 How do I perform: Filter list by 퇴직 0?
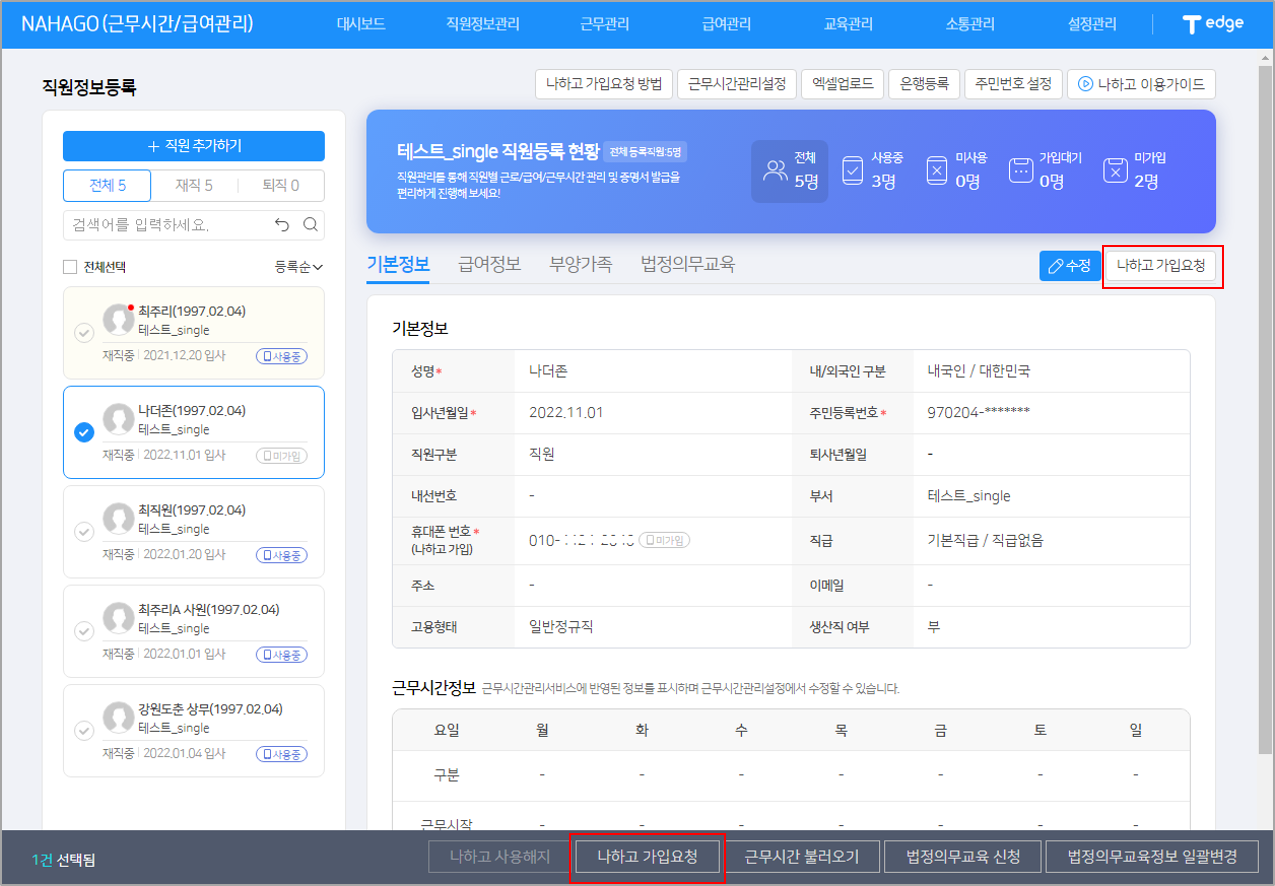click(x=281, y=186)
